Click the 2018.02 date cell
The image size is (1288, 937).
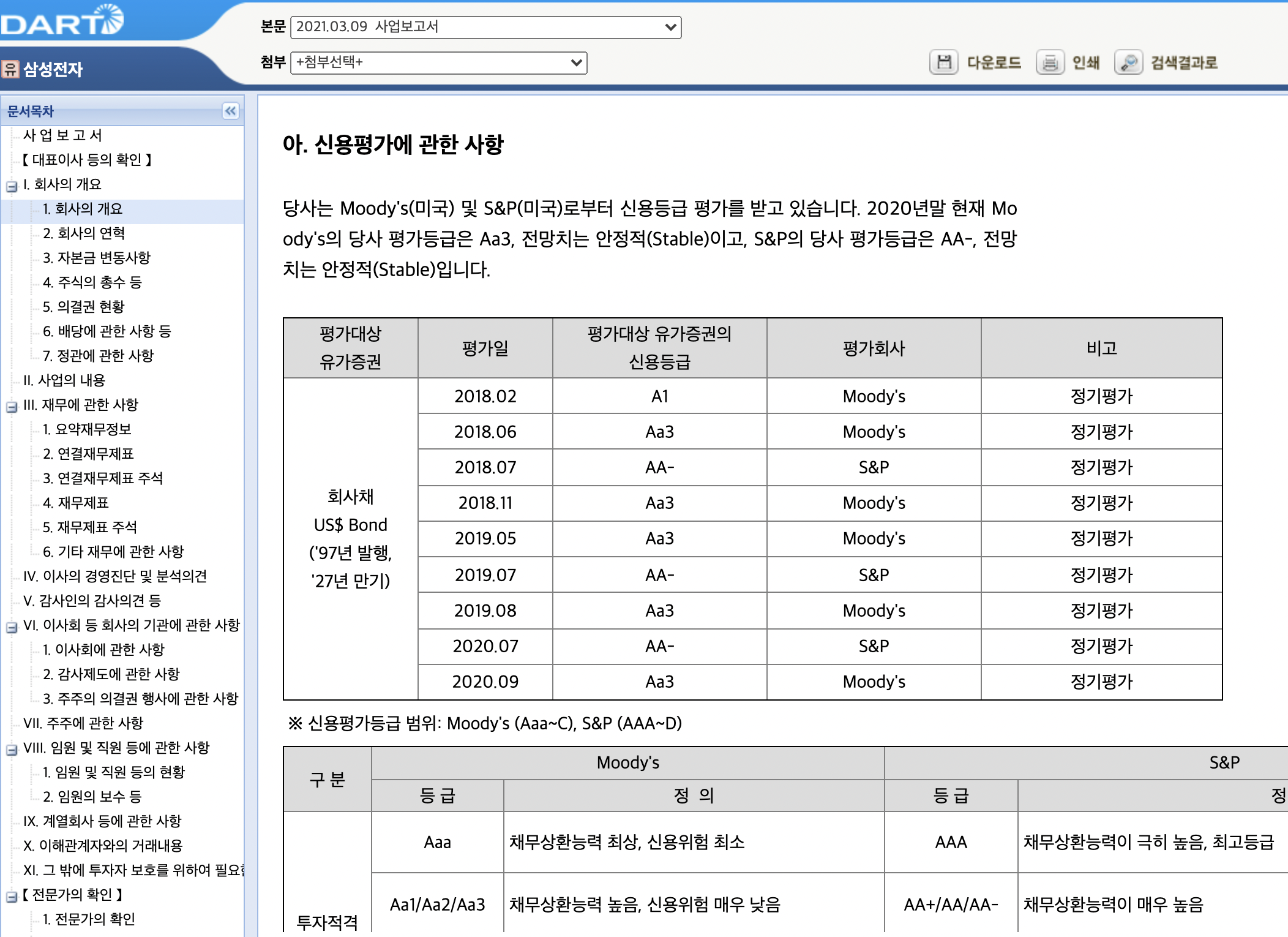485,396
